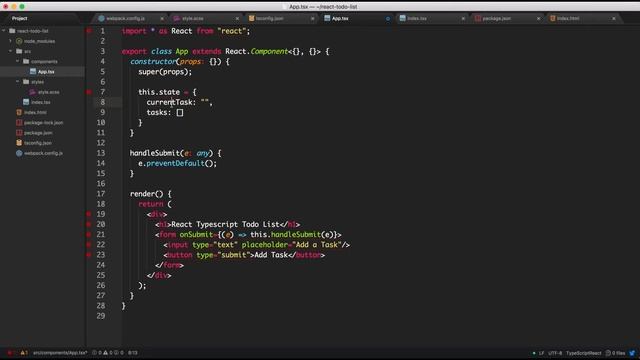This screenshot has width=640, height=360.
Task: Click the 8:13 cursor position in status bar
Action: tap(133, 353)
